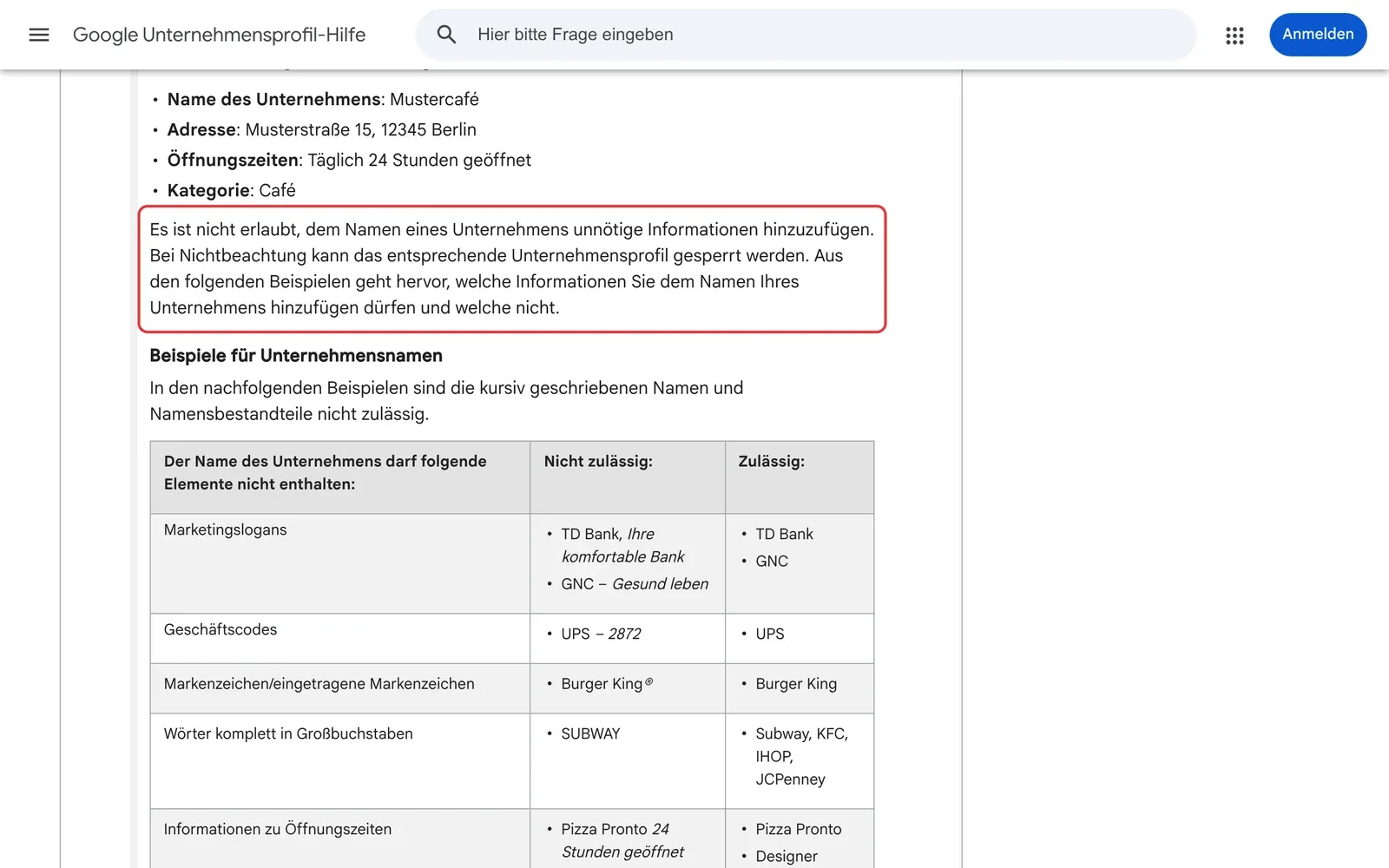This screenshot has height=868, width=1389.
Task: Open the Google apps grid
Action: [x=1234, y=35]
